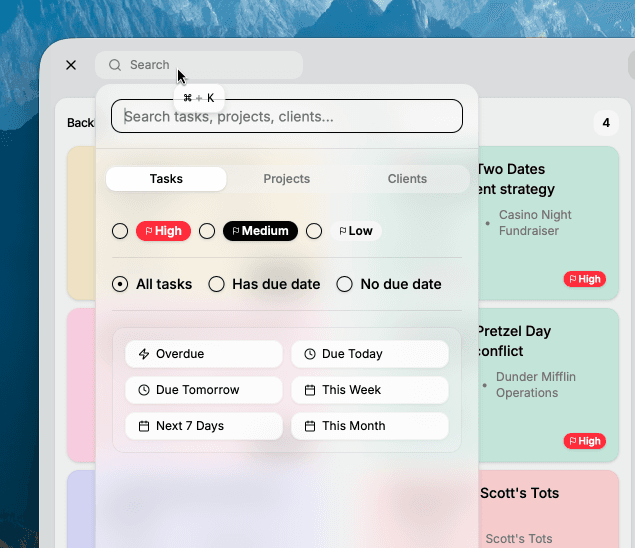Switch to the Tasks tab

(166, 179)
